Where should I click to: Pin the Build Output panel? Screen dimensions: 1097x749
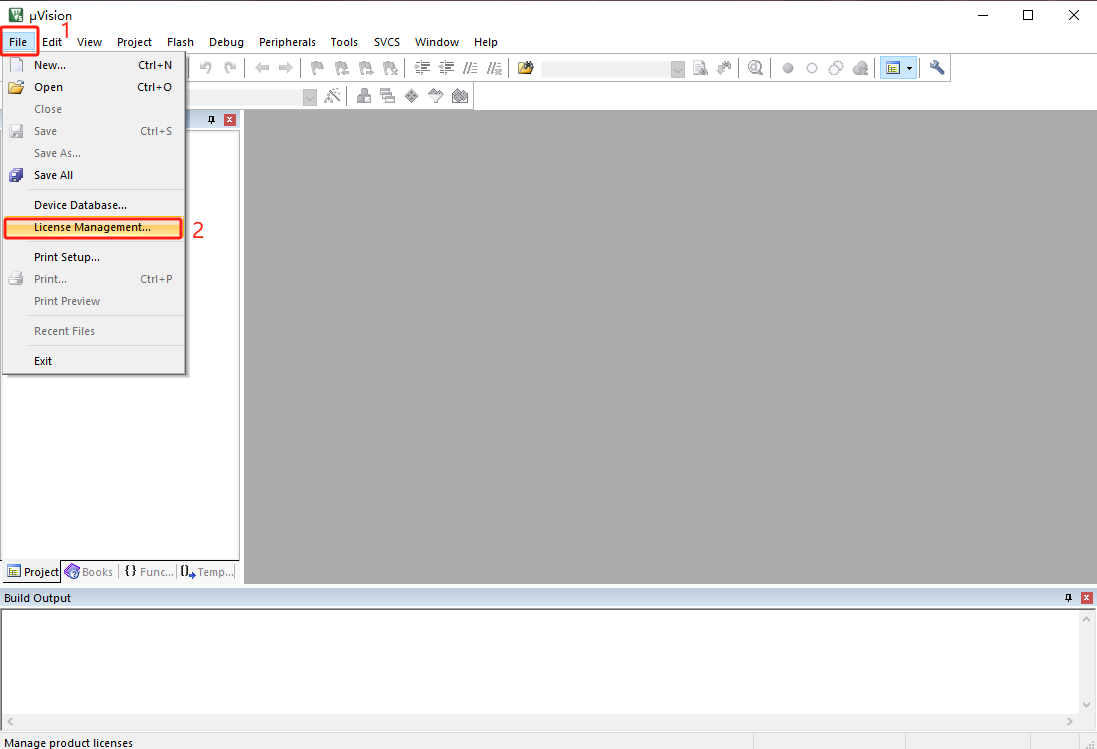[1068, 597]
